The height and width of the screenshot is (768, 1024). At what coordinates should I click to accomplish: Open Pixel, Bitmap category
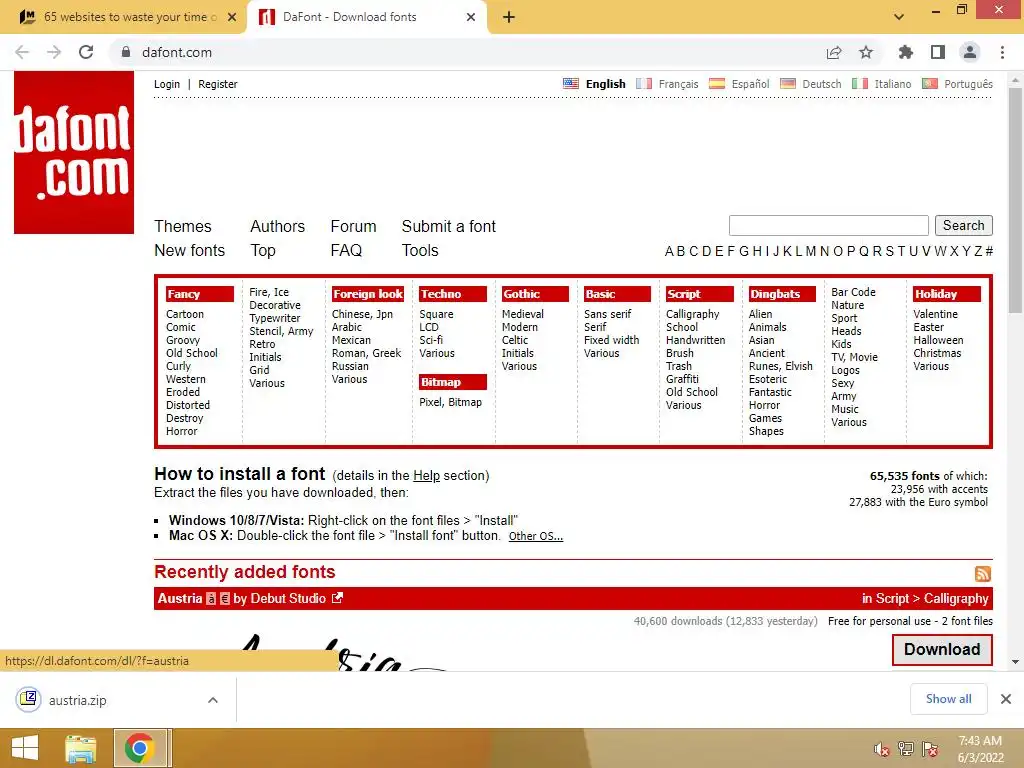[451, 402]
